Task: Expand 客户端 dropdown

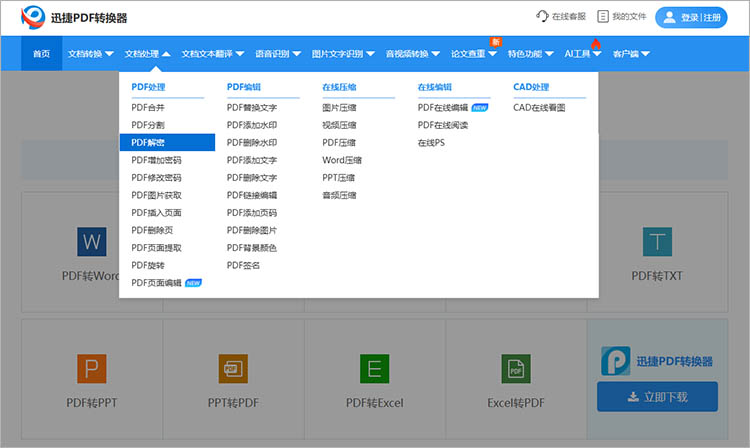Action: [631, 54]
